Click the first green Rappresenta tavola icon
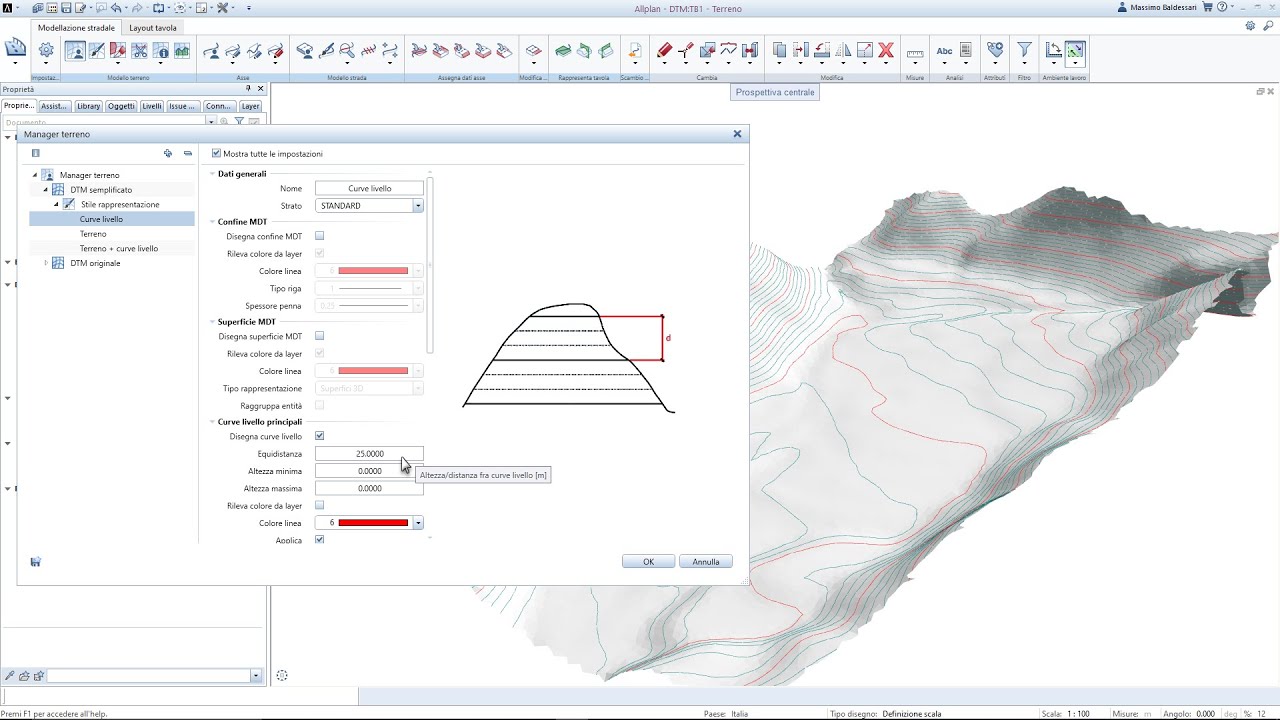Screen dimensions: 1280x720 point(563,51)
